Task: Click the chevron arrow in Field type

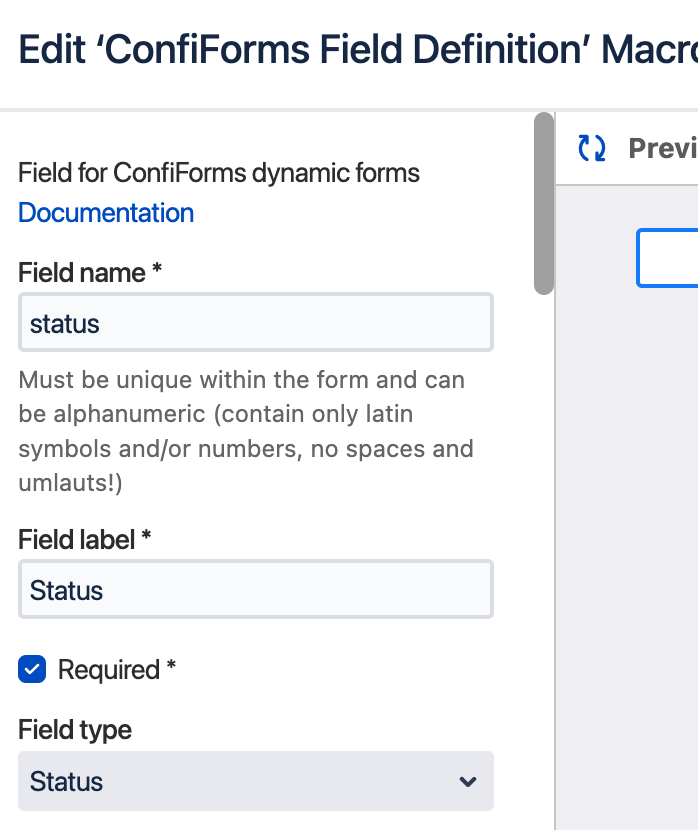Action: point(467,781)
